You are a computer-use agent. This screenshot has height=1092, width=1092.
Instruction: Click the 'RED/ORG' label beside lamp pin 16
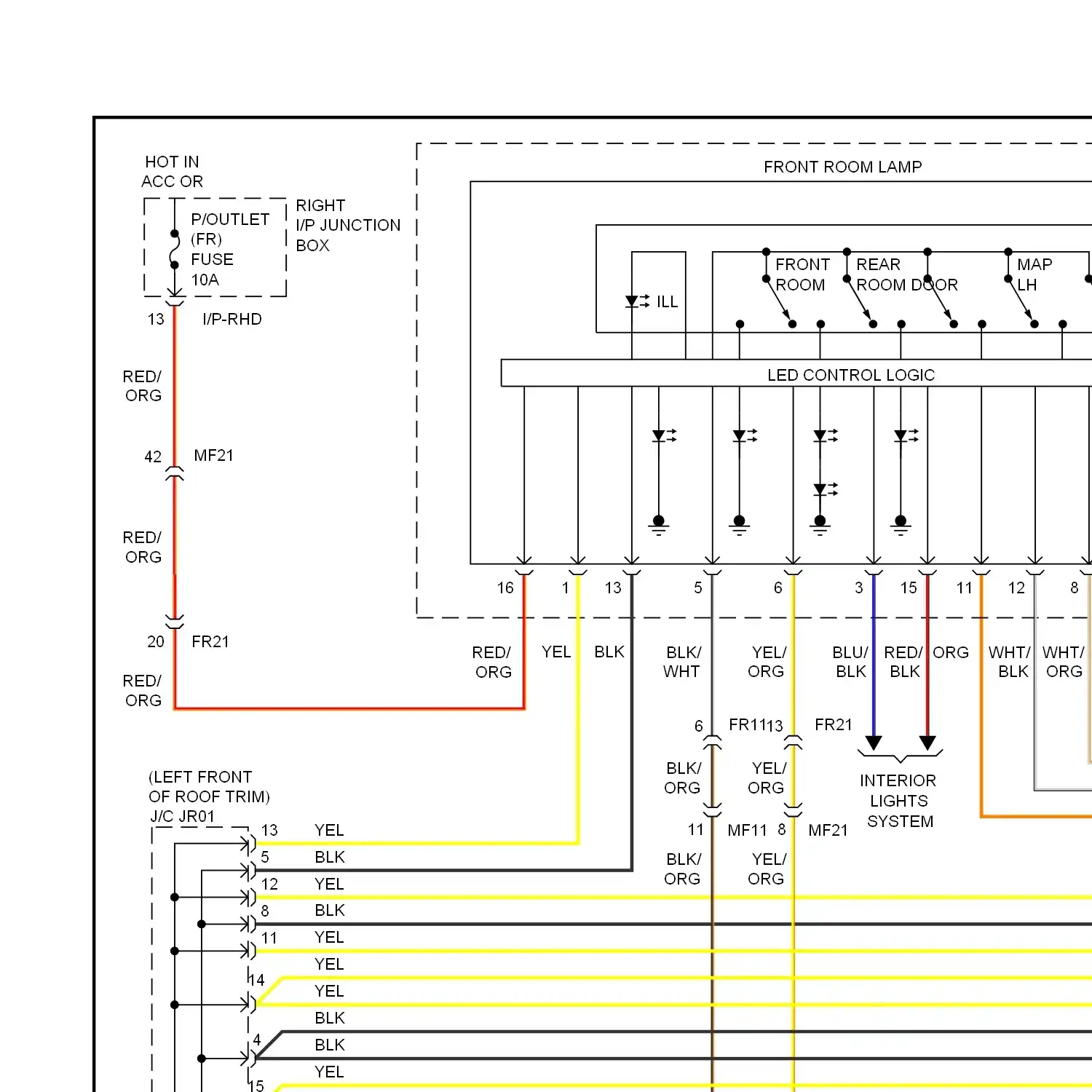click(x=492, y=662)
